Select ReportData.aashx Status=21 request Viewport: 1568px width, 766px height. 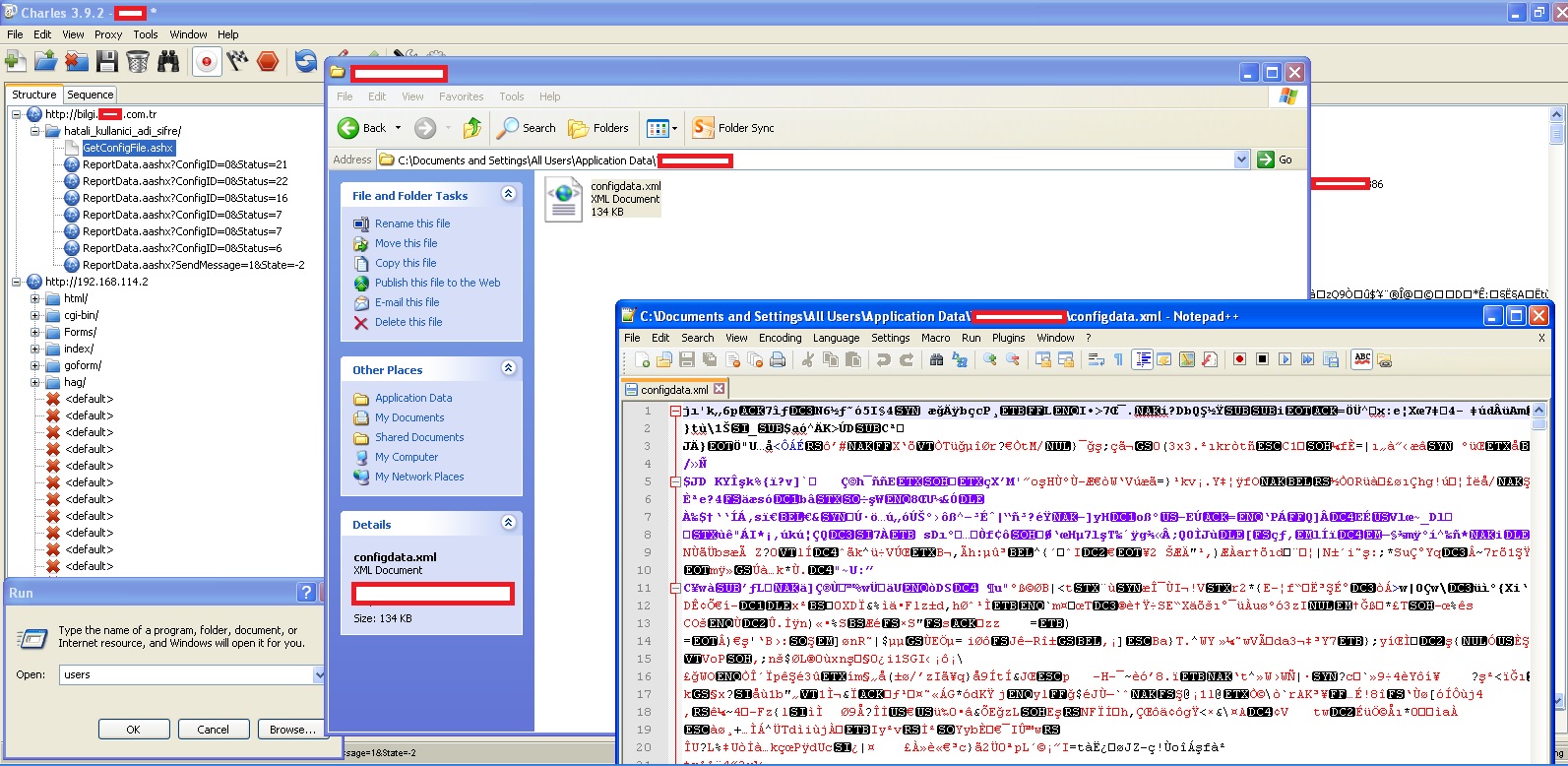tap(185, 164)
